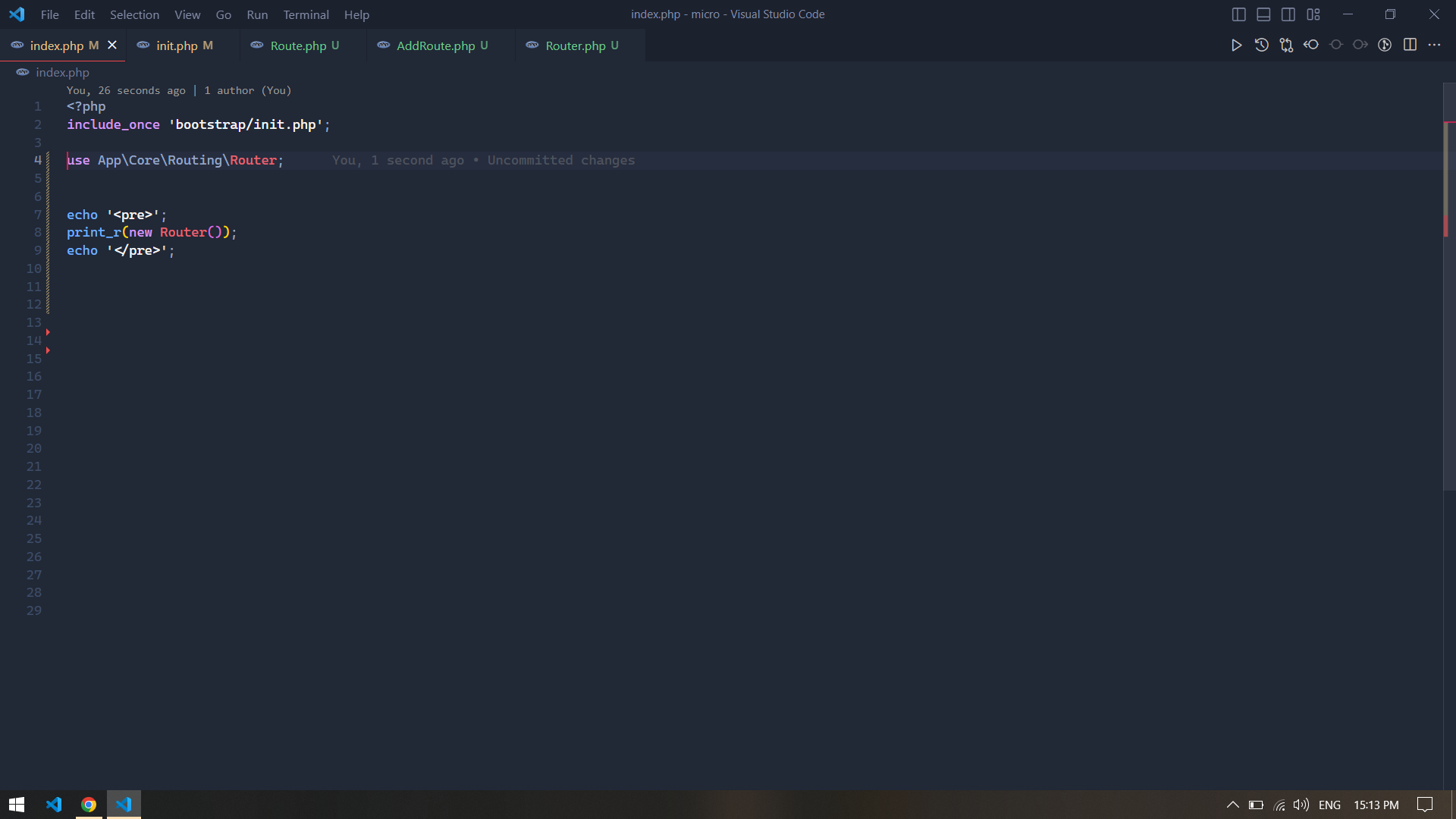Screen dimensions: 1456x819
Task: Open the View menu
Action: click(187, 14)
